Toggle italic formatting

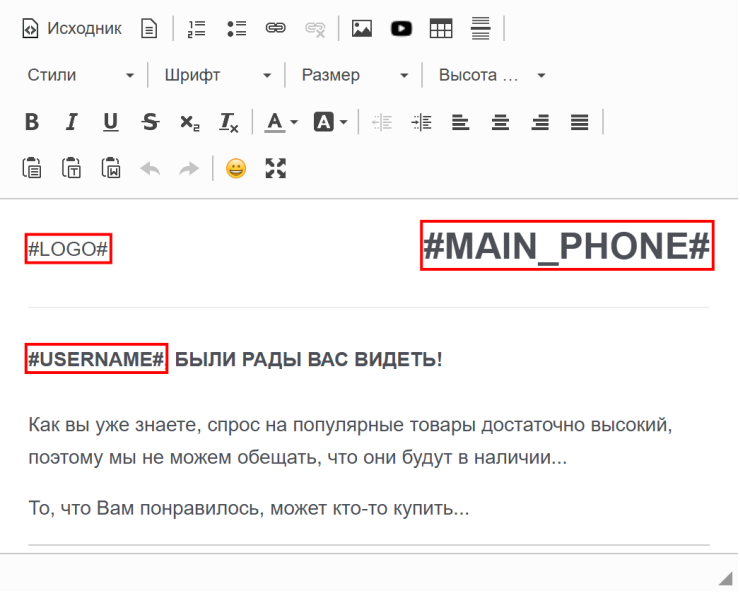click(x=71, y=122)
